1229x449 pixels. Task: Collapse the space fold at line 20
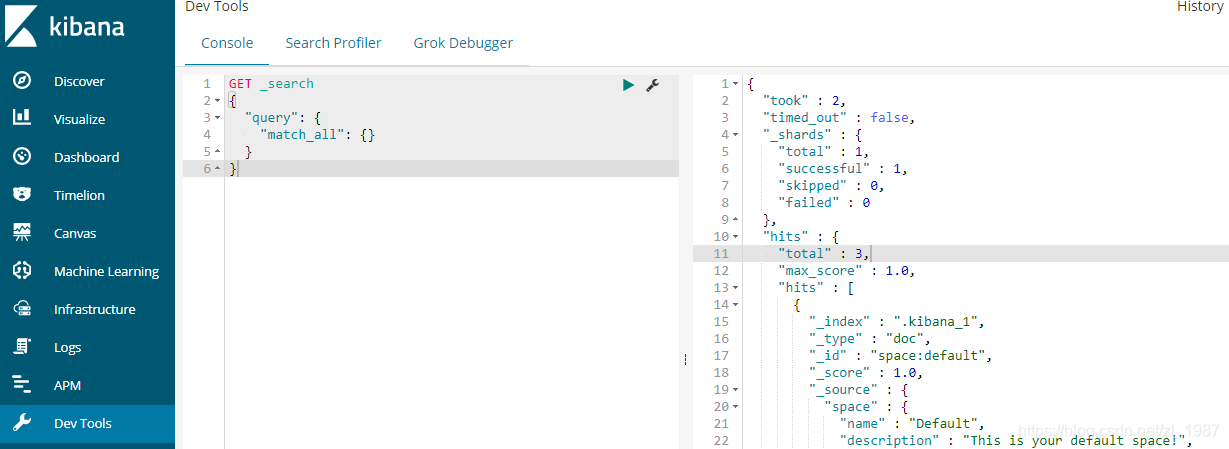(735, 407)
